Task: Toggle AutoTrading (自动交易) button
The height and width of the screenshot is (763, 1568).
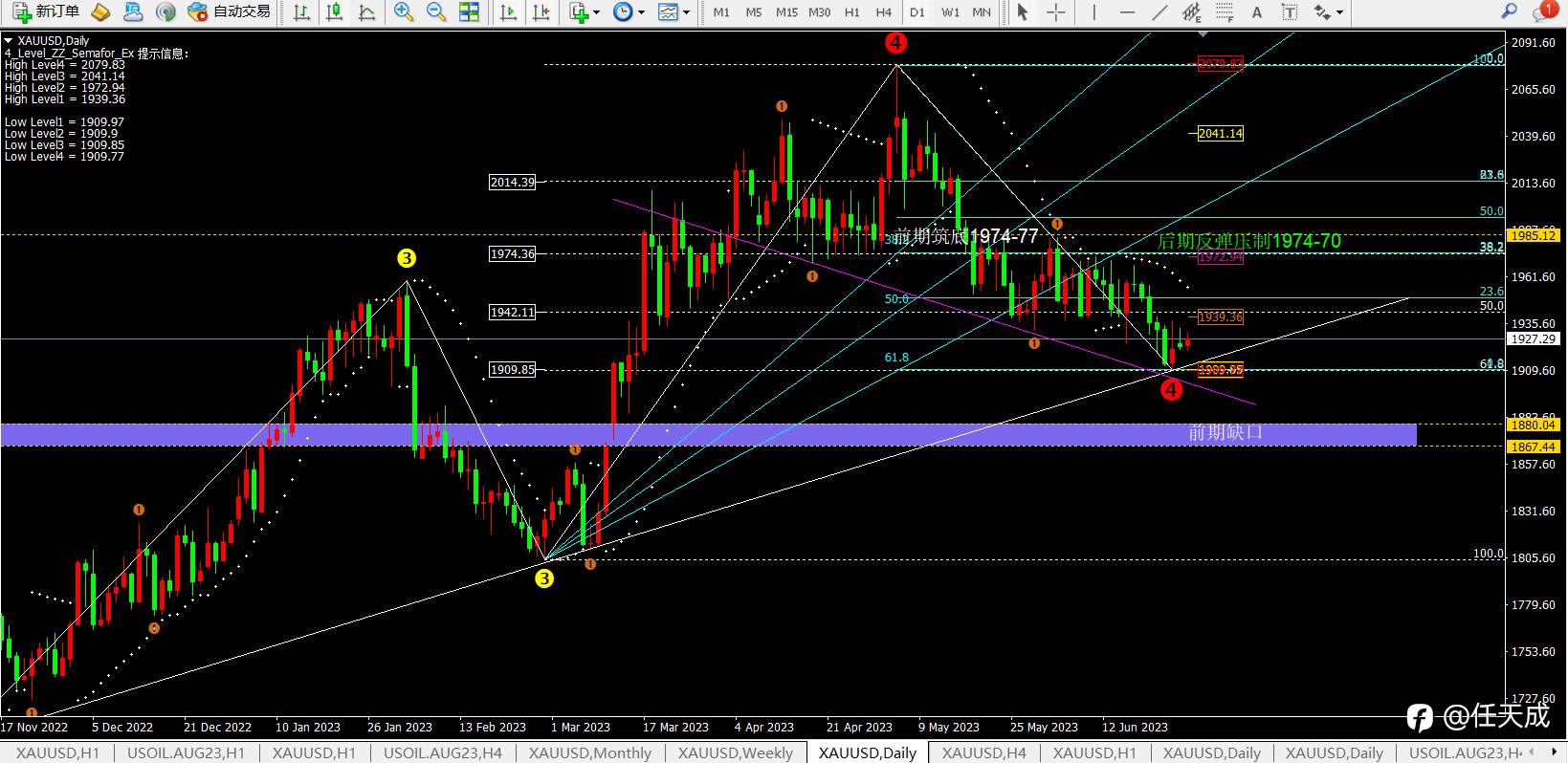Action: (230, 11)
